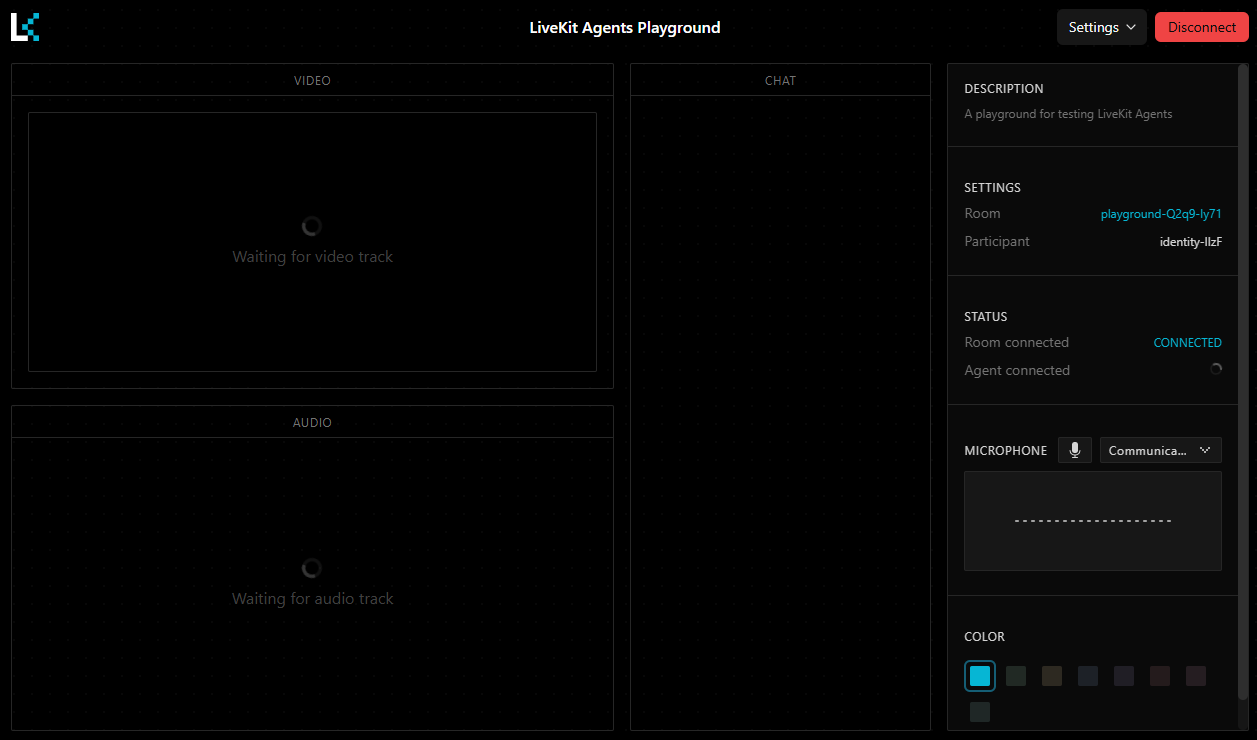The width and height of the screenshot is (1257, 740).
Task: Click the 'A playground for testing LiveKit Agents' text
Action: click(1068, 114)
